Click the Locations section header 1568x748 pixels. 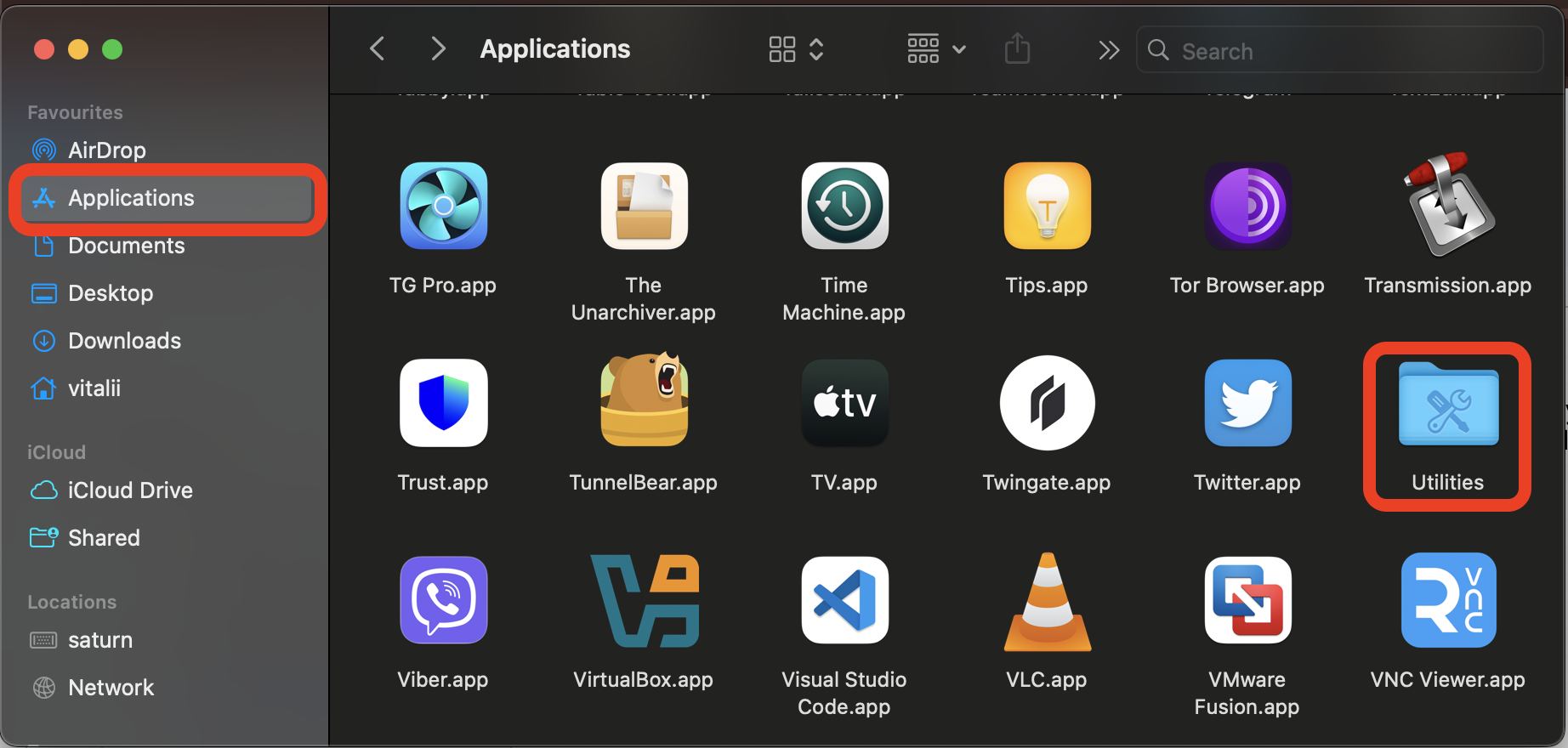(72, 602)
